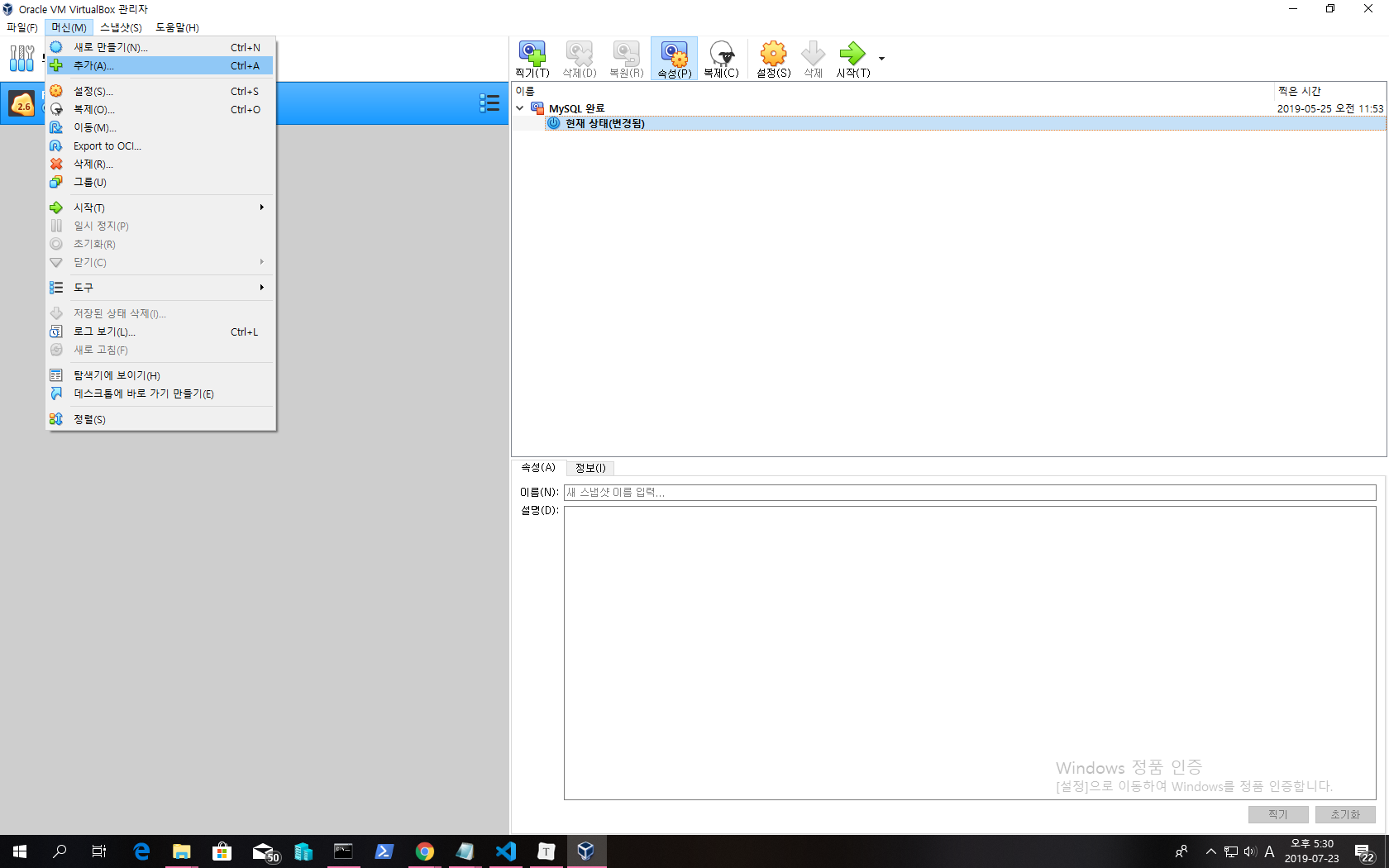
Task: Select the MySQL 완료 snapshot row
Action: click(x=949, y=108)
